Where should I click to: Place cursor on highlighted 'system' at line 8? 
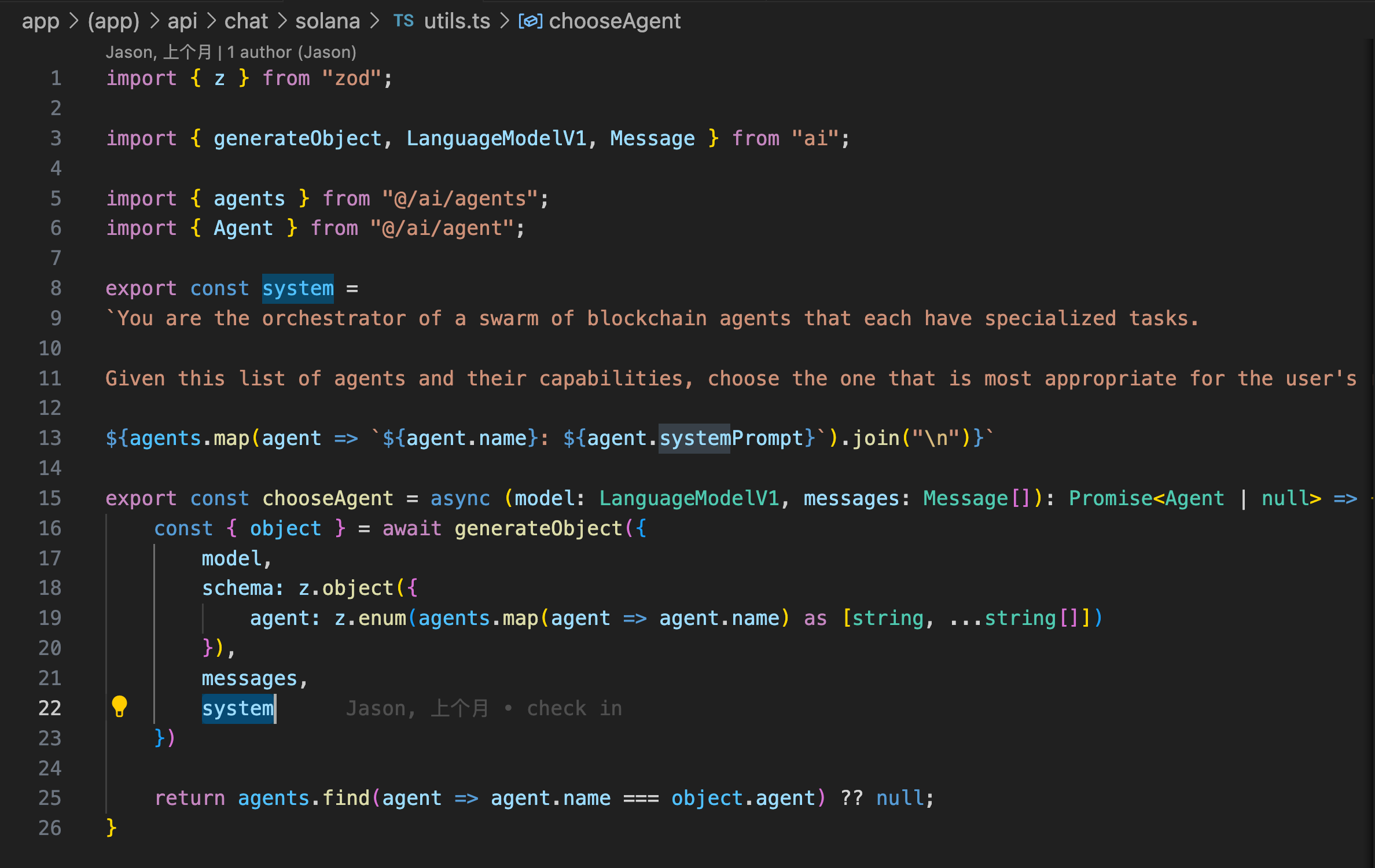tap(297, 288)
